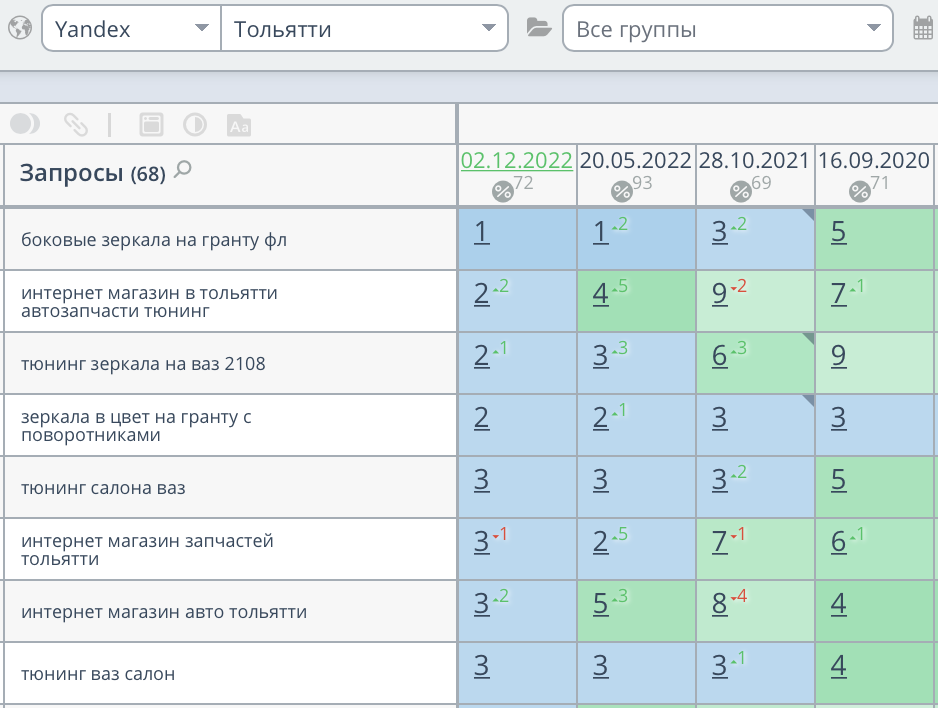Click the percent icon under 28.10.2021

click(741, 191)
